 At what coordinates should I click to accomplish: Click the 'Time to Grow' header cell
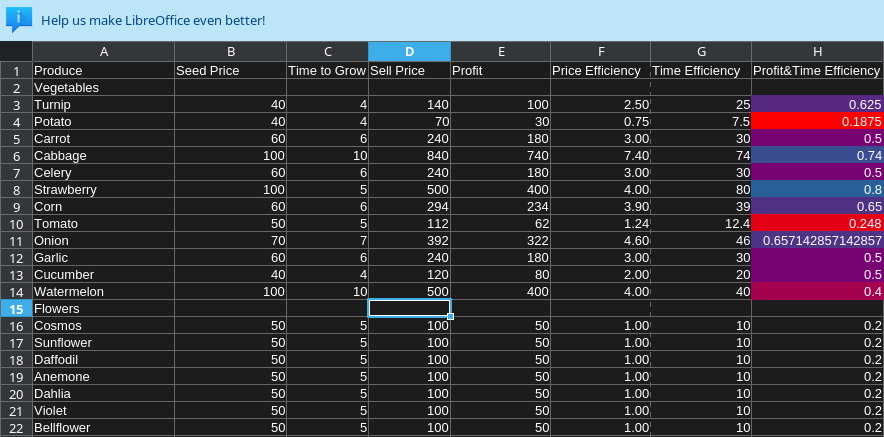pos(327,71)
